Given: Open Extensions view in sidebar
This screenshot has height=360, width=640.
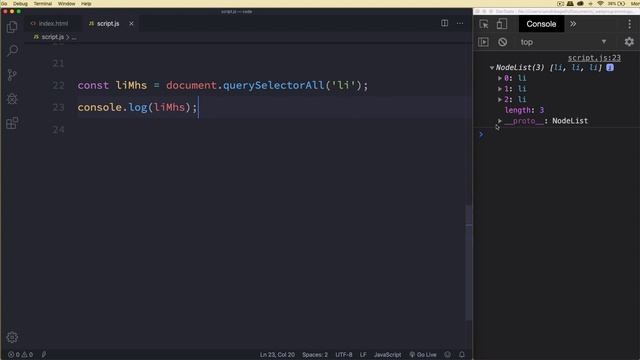Looking at the screenshot, I should pyautogui.click(x=12, y=123).
